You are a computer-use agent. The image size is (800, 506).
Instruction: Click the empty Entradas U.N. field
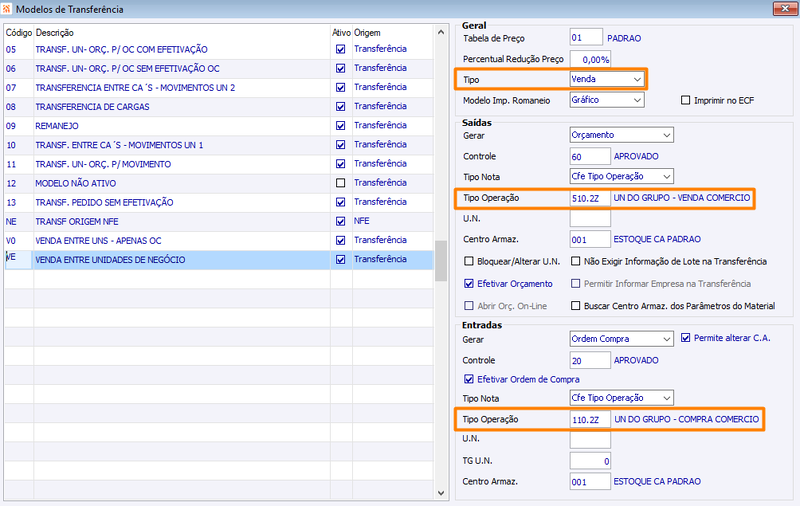coord(590,440)
